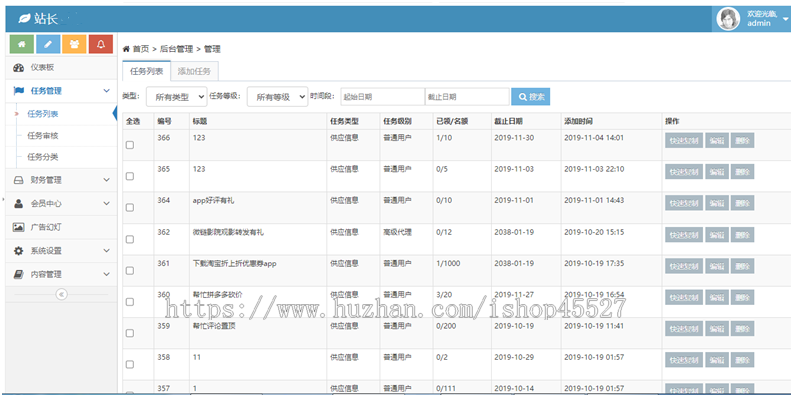The image size is (793, 397).
Task: Click the 搜索 search button
Action: click(531, 97)
